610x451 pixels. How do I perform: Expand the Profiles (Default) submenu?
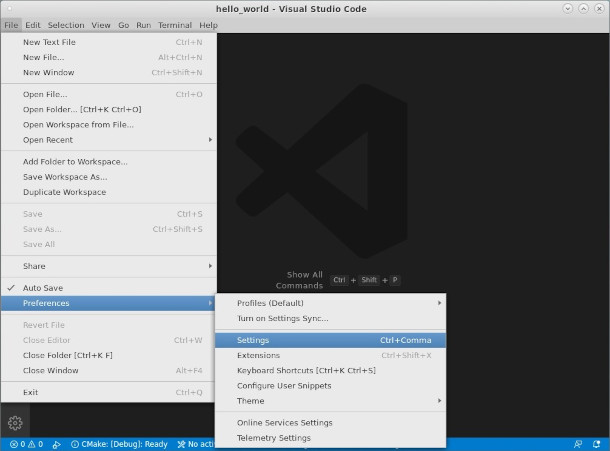click(330, 303)
